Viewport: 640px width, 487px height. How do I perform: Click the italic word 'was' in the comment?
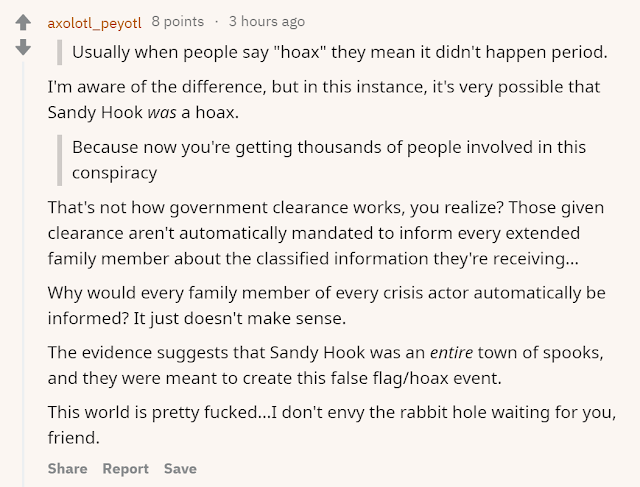162,112
